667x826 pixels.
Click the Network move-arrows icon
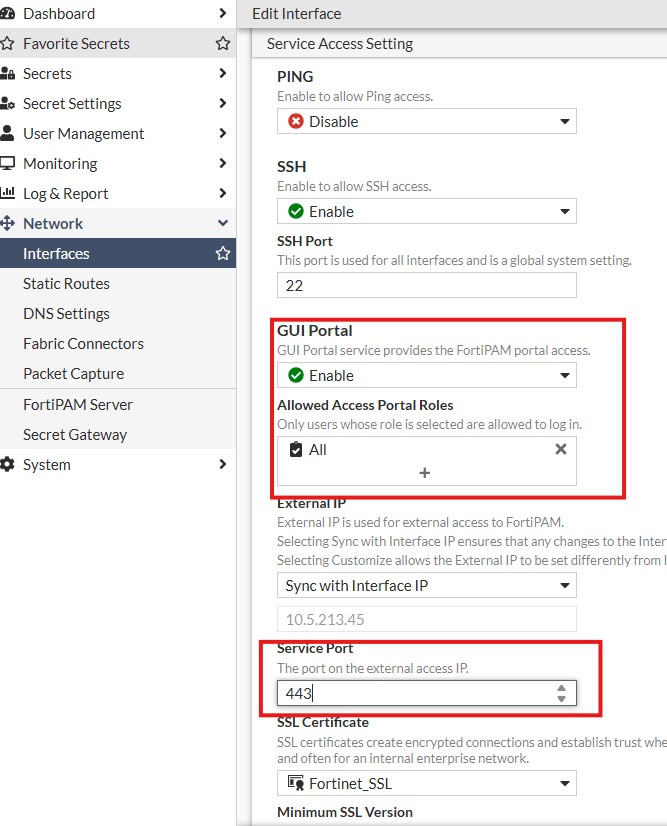7,223
